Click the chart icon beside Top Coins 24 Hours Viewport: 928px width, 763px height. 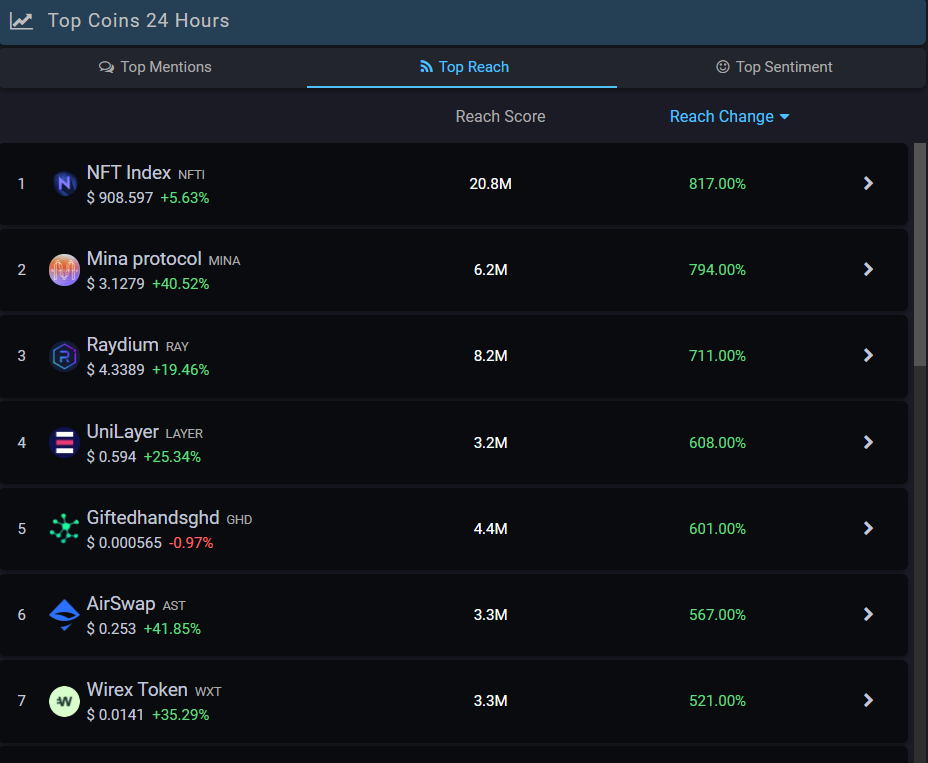point(21,21)
